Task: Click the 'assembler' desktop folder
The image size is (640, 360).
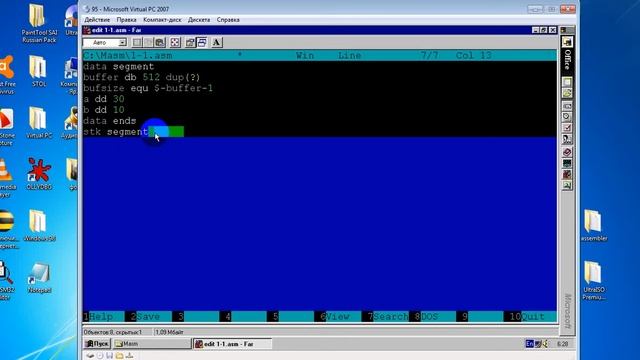Action: [x=593, y=225]
